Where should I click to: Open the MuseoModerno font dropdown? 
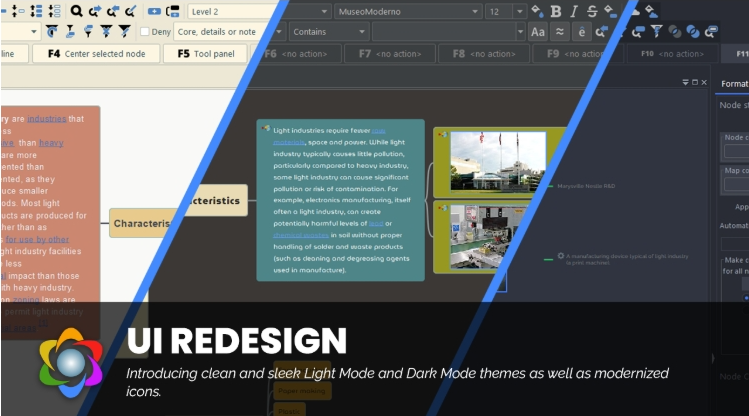click(400, 11)
